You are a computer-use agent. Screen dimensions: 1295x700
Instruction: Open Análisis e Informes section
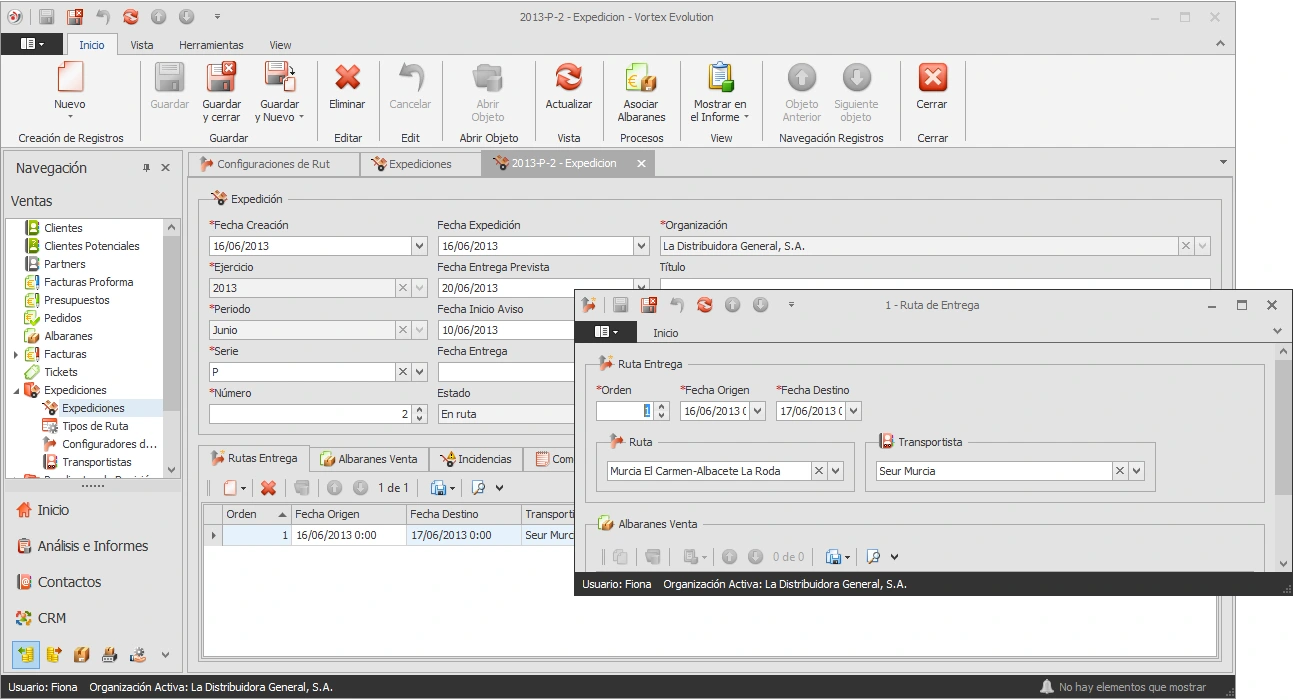tap(92, 546)
